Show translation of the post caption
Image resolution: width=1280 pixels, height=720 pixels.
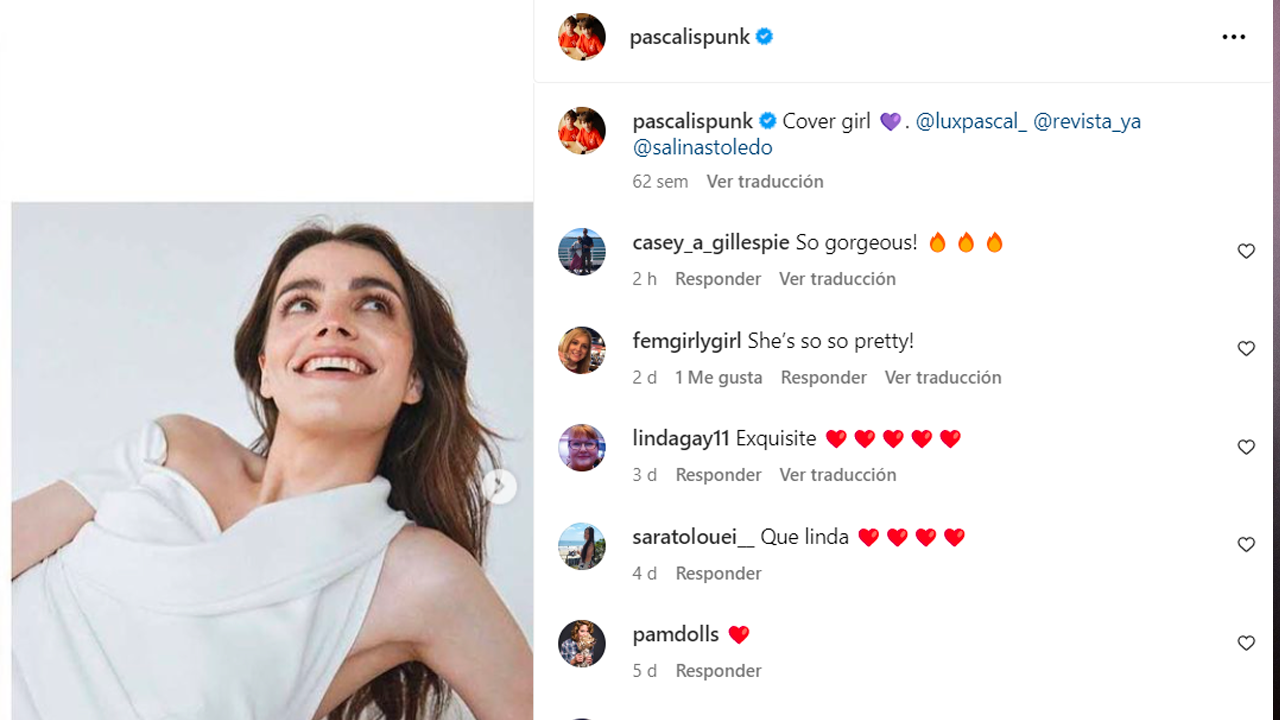[765, 181]
